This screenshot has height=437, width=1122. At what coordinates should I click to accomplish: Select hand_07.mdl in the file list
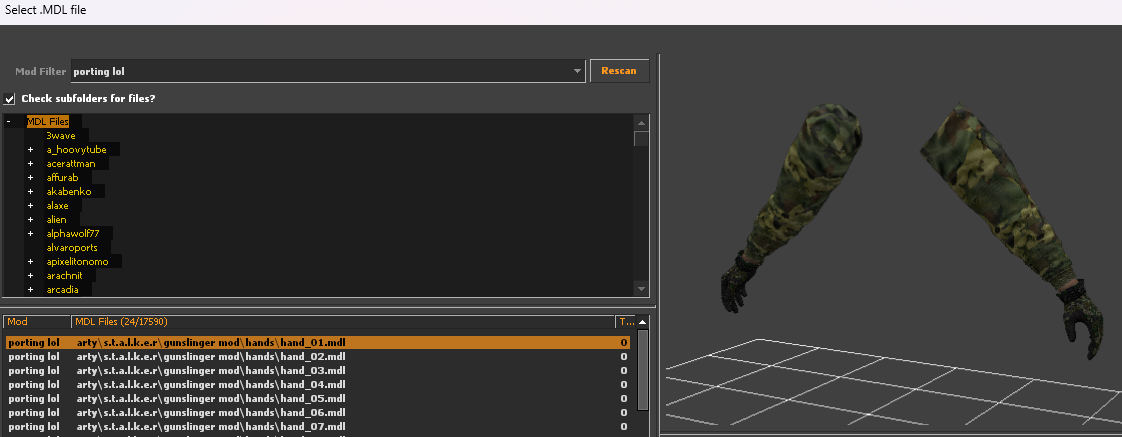click(x=318, y=426)
